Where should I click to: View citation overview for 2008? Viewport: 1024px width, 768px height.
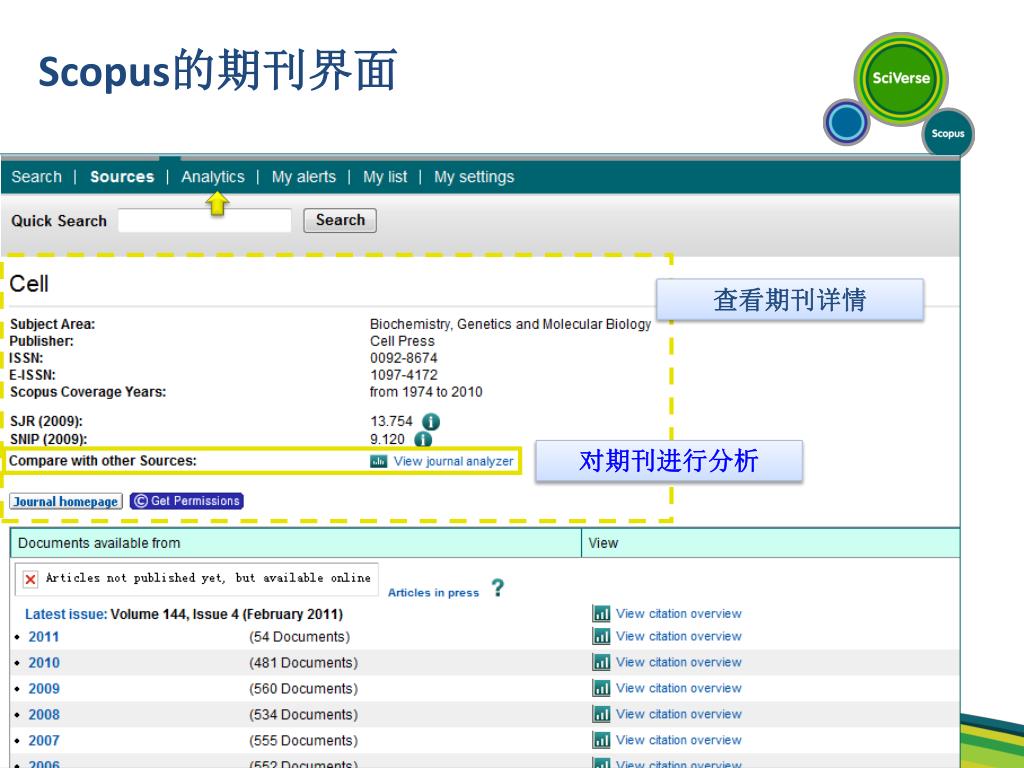[679, 714]
